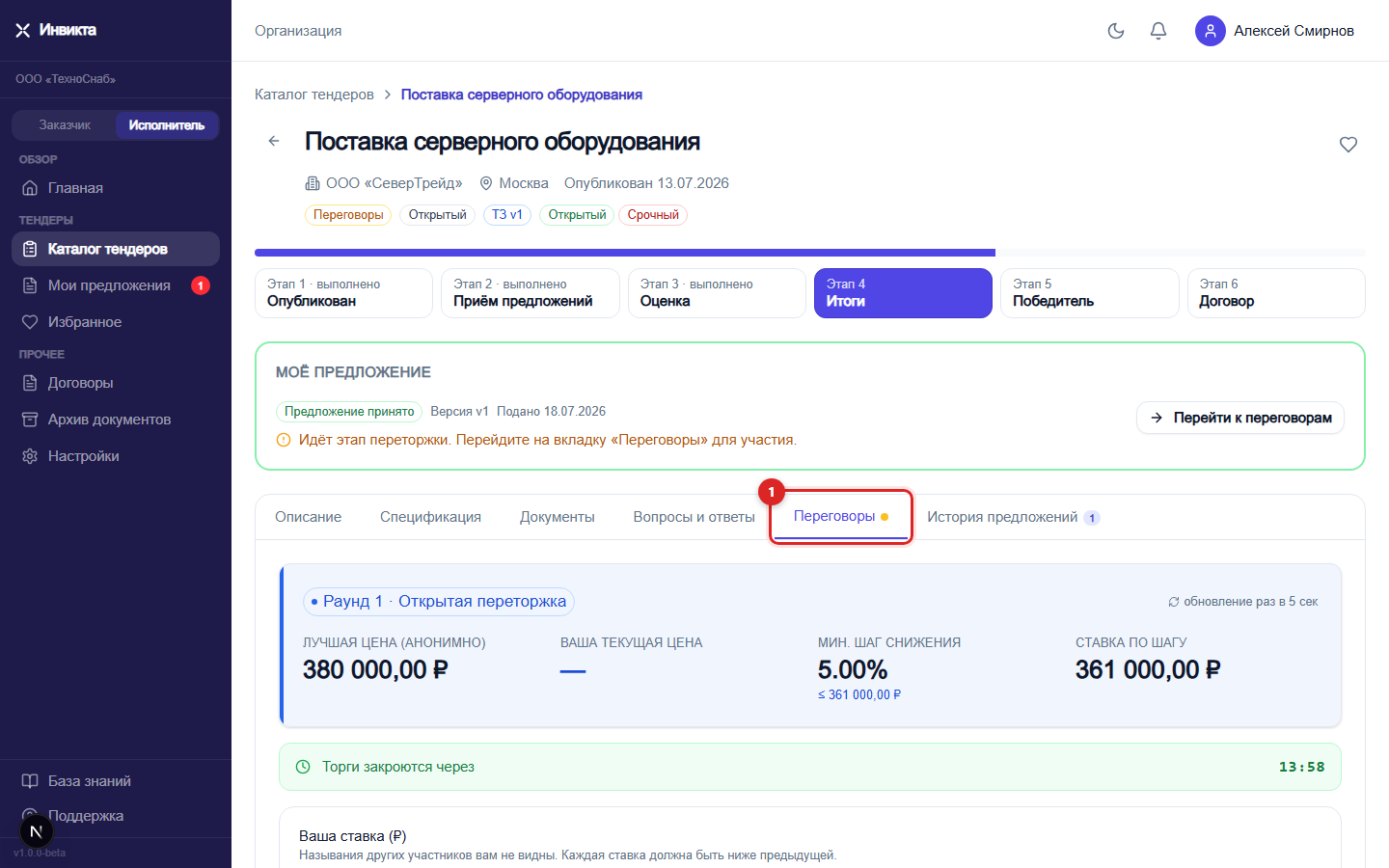The image size is (1389, 868).
Task: Click the Перейти к переговорам button
Action: coord(1240,418)
